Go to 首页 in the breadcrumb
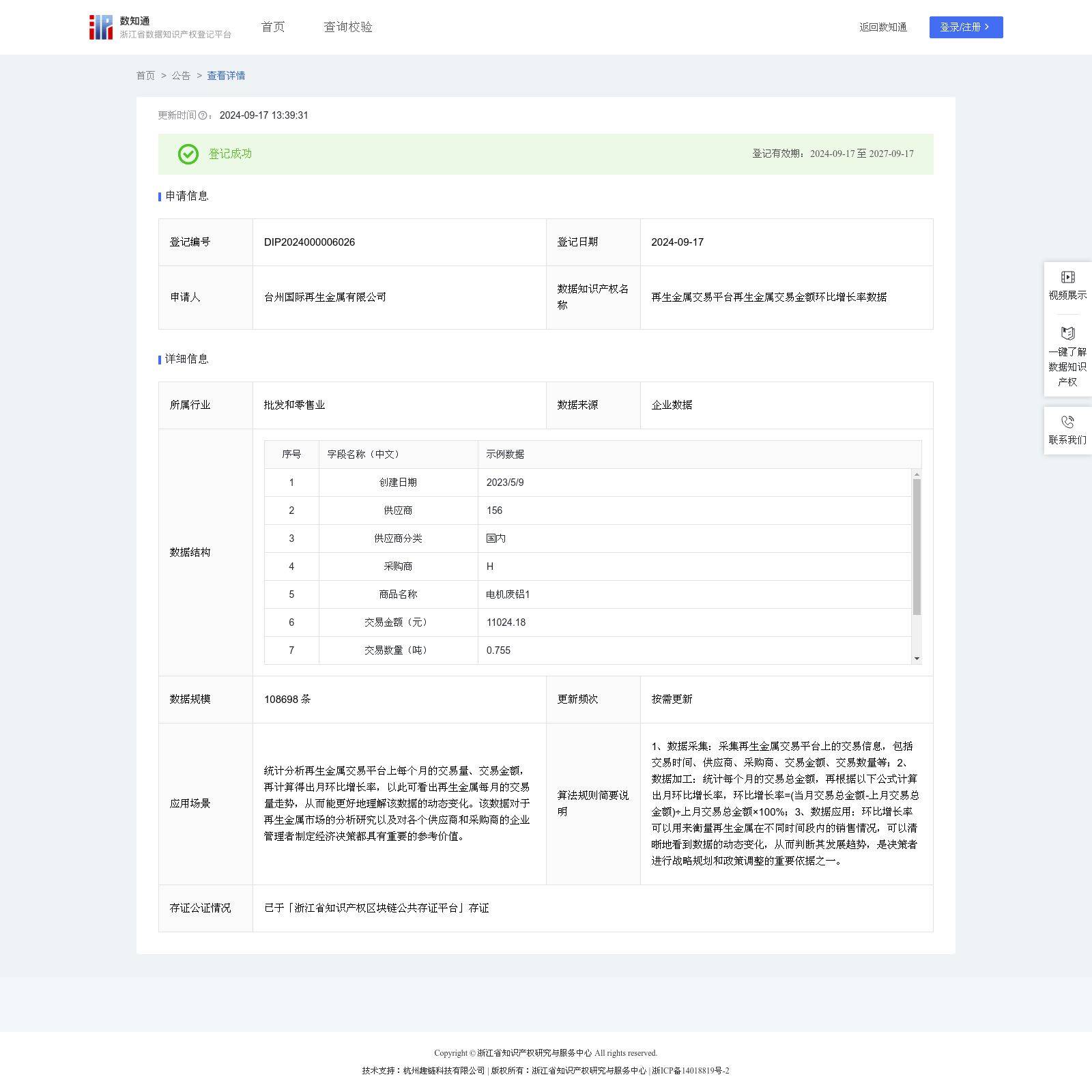 (x=145, y=76)
